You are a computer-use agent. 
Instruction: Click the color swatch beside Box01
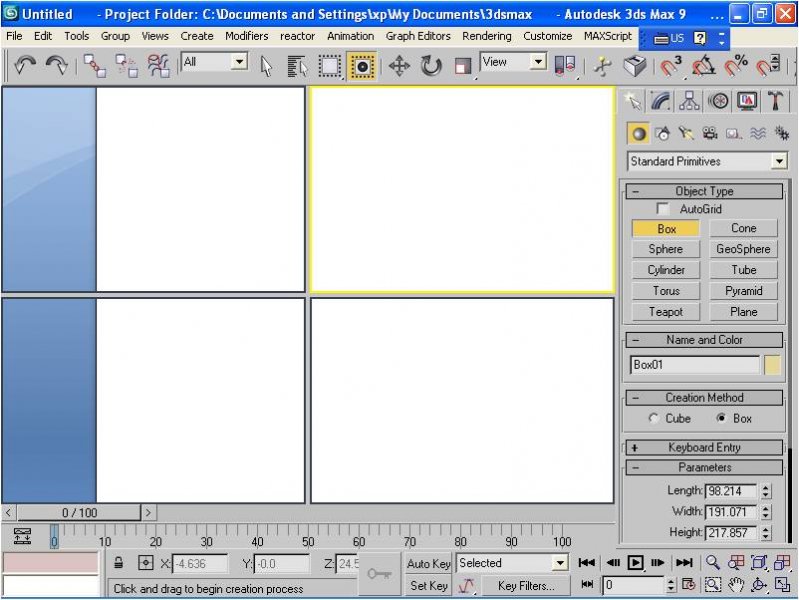click(773, 365)
